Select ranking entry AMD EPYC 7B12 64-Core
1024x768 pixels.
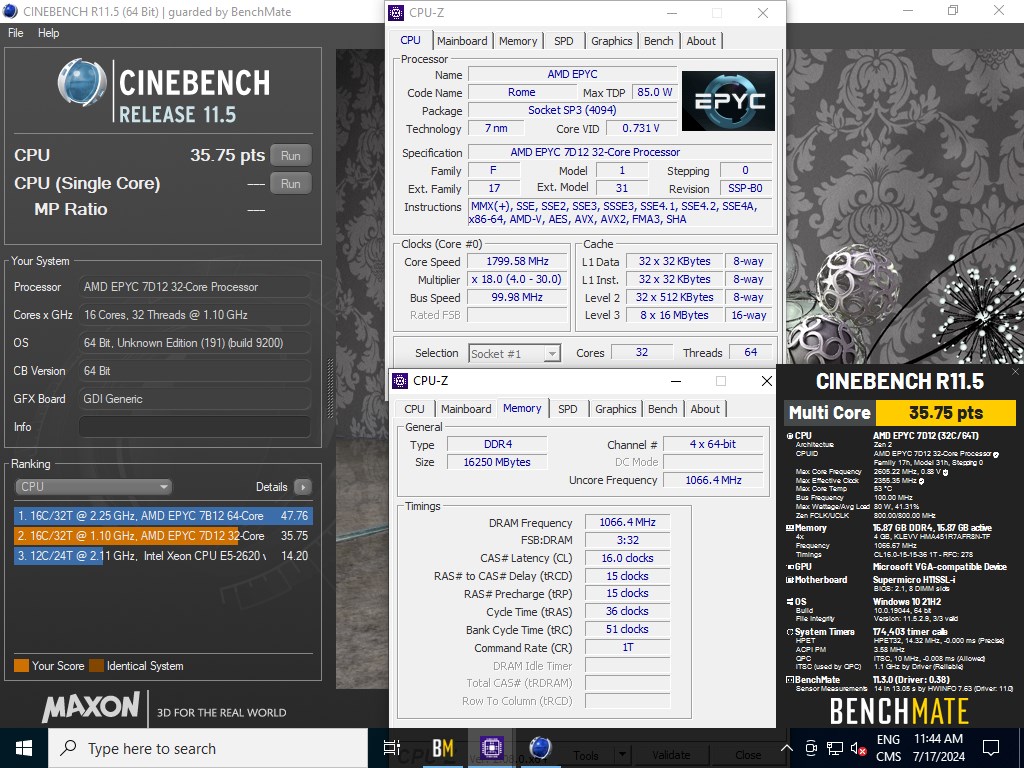(x=163, y=515)
